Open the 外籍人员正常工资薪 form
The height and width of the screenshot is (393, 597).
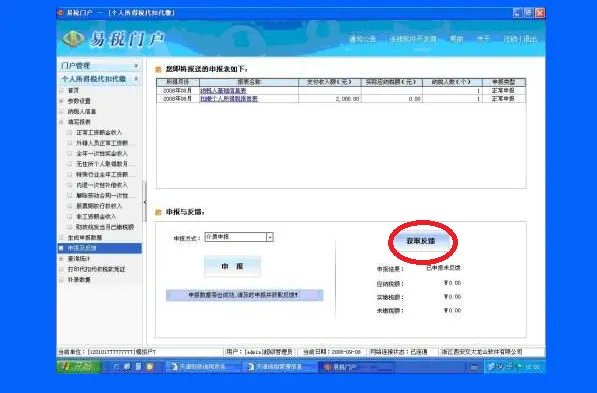pos(101,143)
